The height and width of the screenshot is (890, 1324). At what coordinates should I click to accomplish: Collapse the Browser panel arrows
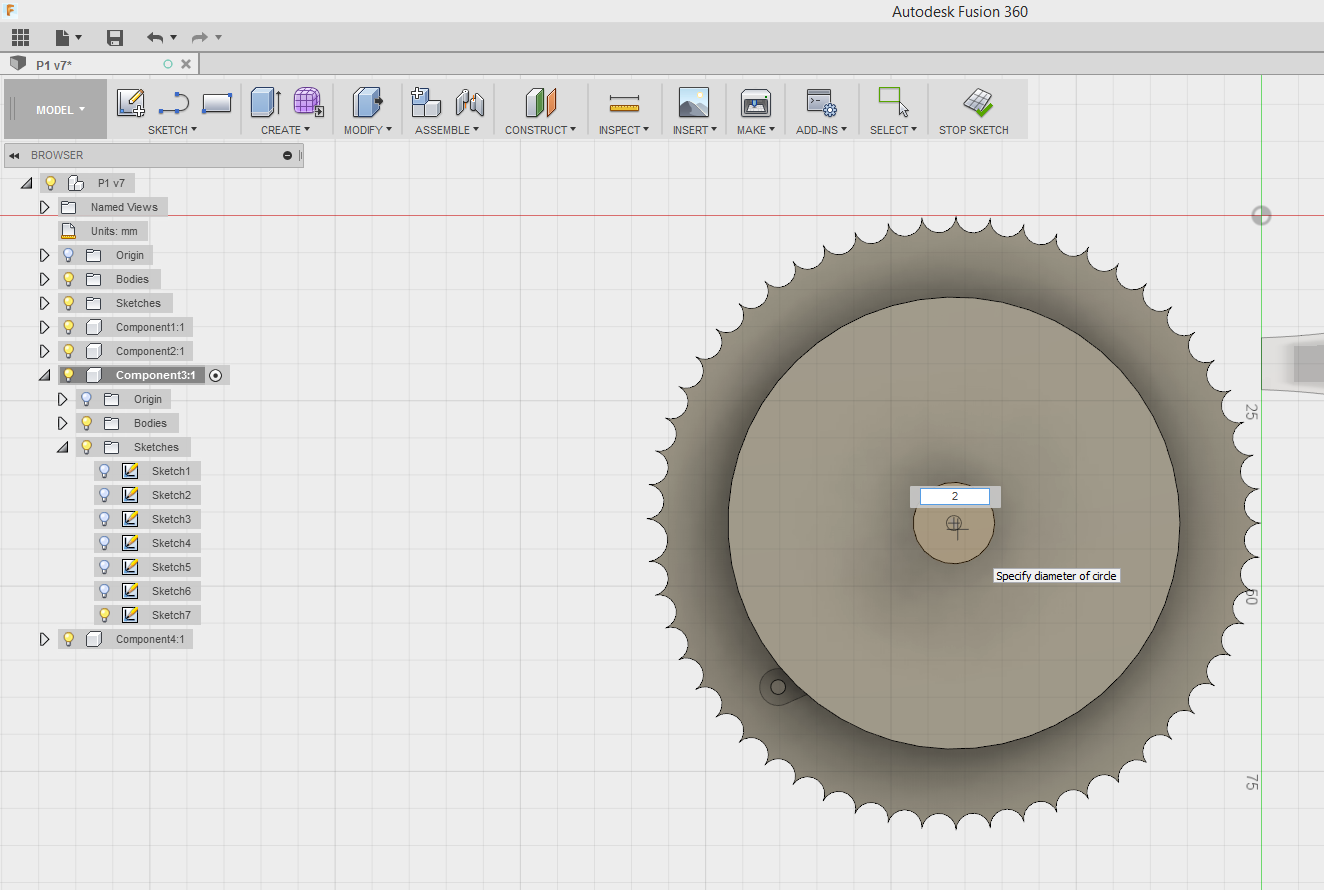click(x=16, y=155)
